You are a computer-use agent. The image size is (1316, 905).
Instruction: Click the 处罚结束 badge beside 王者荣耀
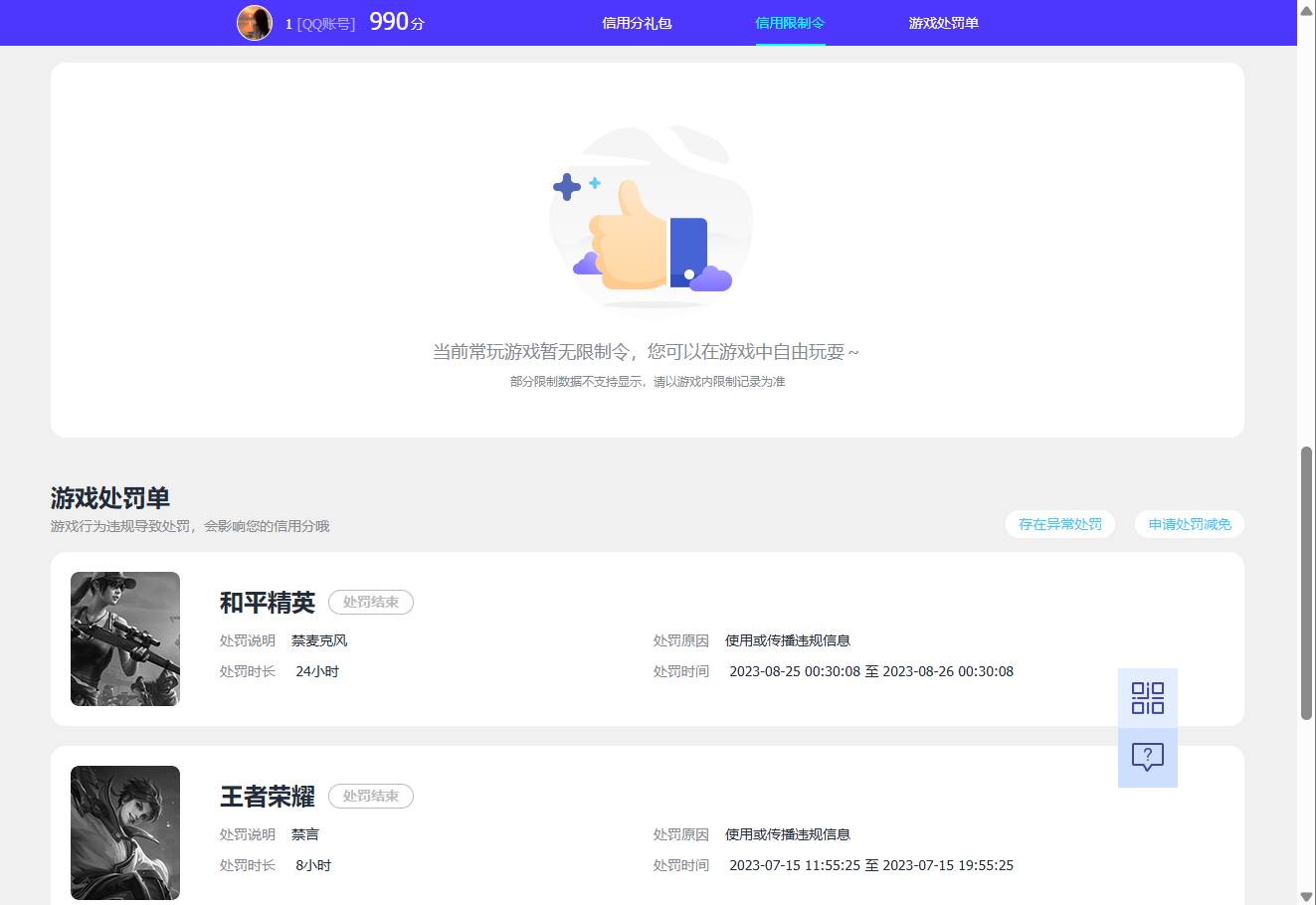[x=370, y=796]
